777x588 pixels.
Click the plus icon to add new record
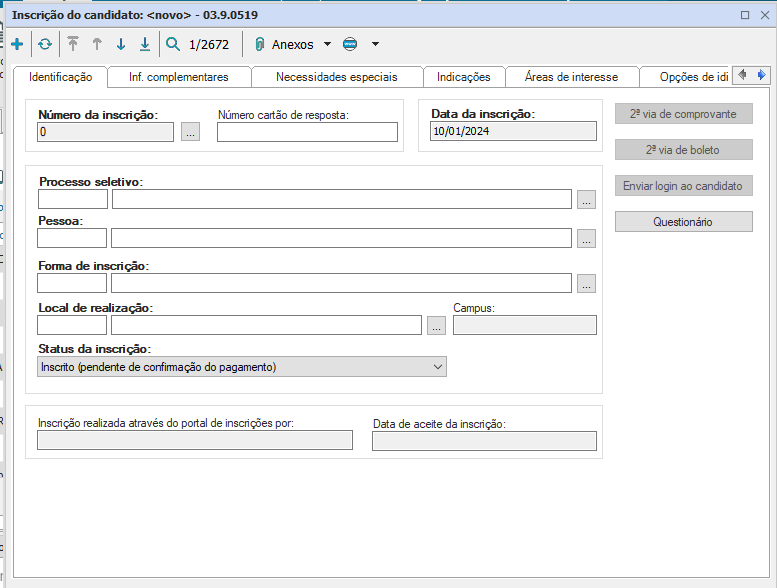coord(17,44)
